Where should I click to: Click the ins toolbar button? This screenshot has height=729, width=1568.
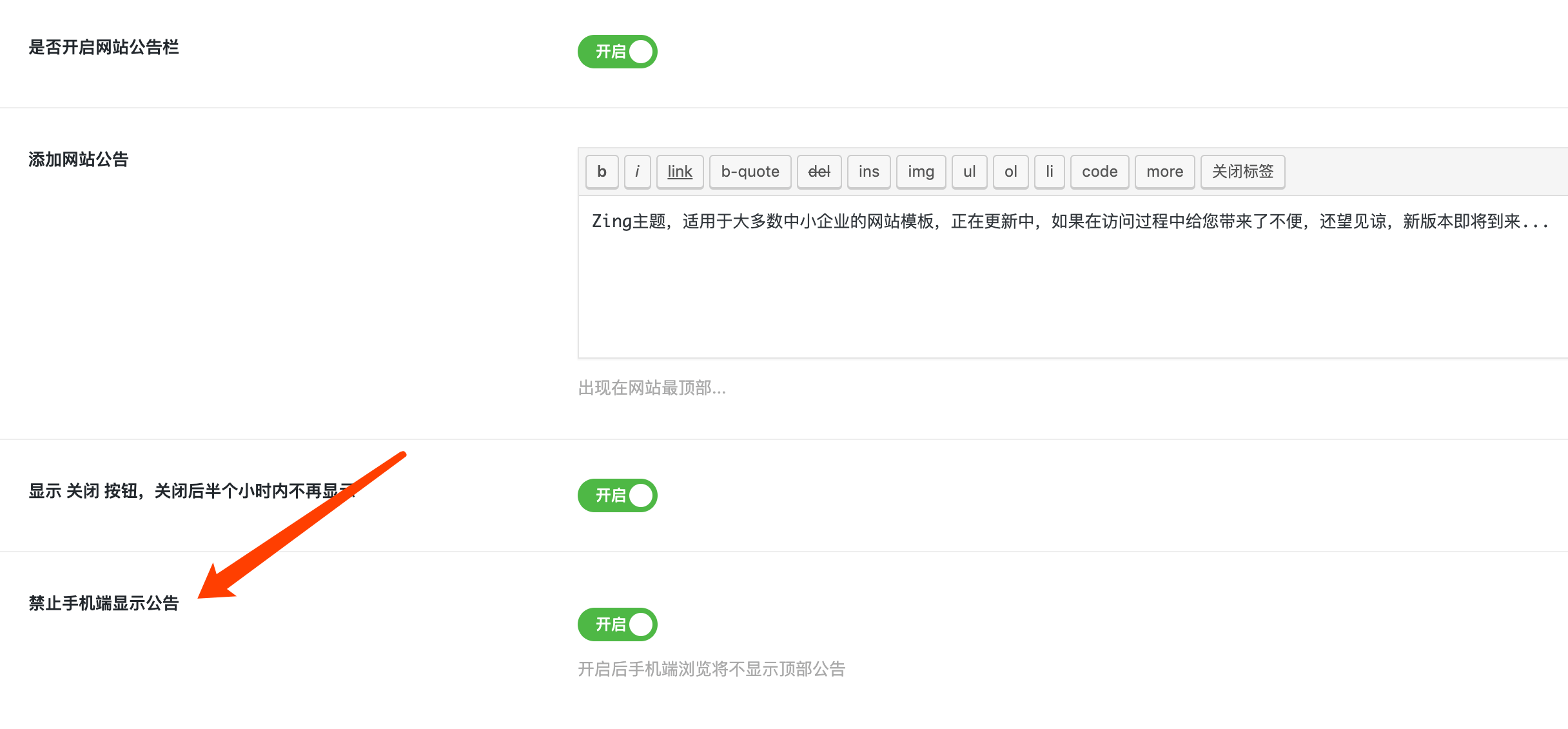click(868, 172)
